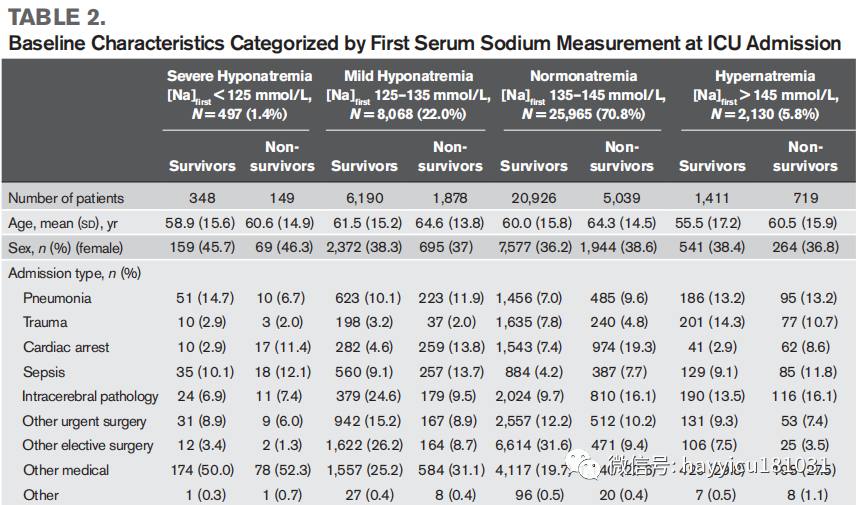Click pneumonia cell '1,456 (7.0)'

point(529,298)
